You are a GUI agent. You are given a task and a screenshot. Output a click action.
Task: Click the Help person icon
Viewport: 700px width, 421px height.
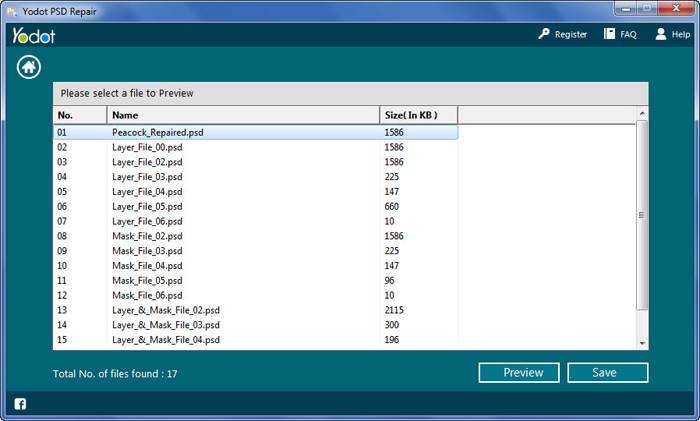[661, 34]
